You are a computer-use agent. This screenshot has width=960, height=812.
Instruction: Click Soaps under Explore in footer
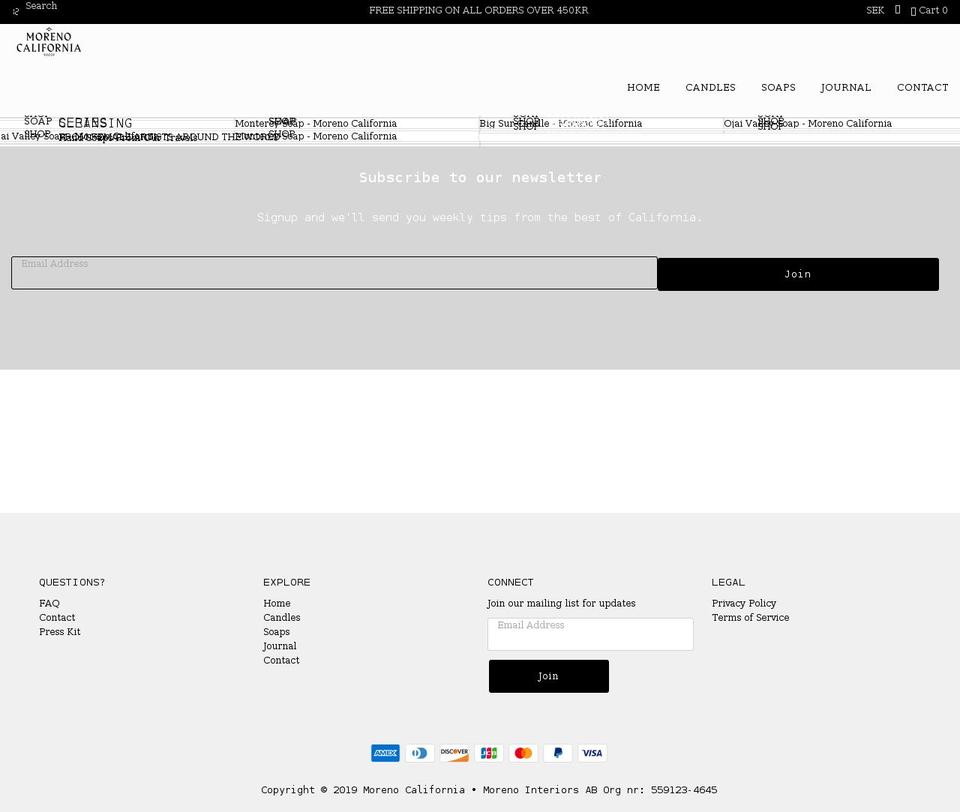277,631
